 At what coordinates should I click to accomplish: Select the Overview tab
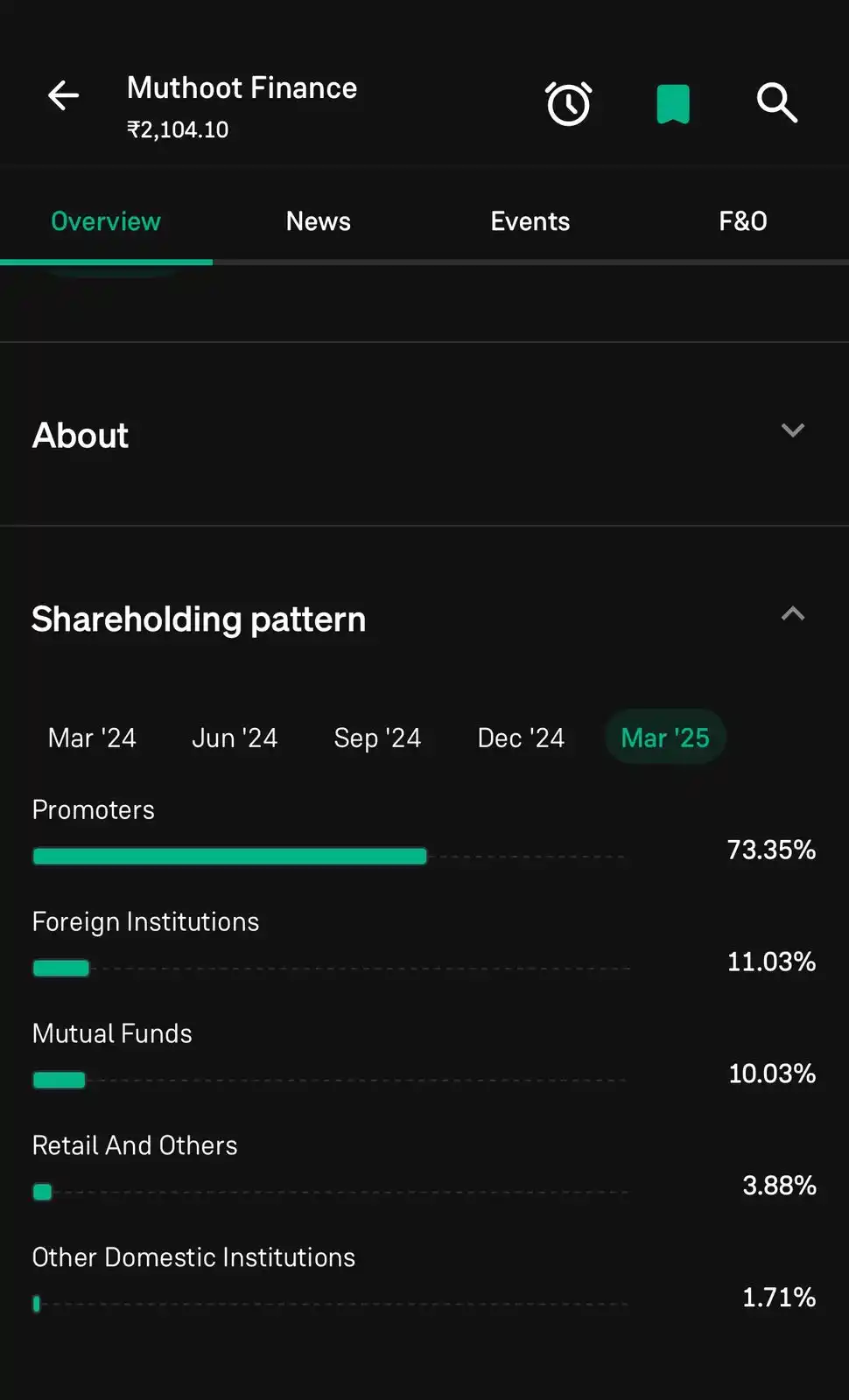coord(106,221)
